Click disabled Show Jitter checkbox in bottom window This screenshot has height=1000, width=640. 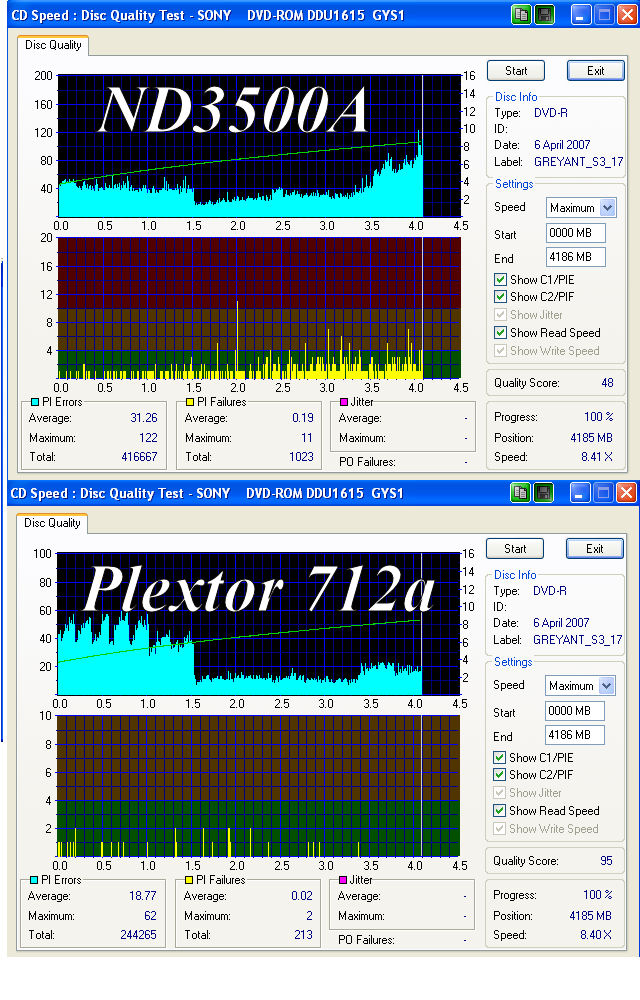click(x=500, y=793)
